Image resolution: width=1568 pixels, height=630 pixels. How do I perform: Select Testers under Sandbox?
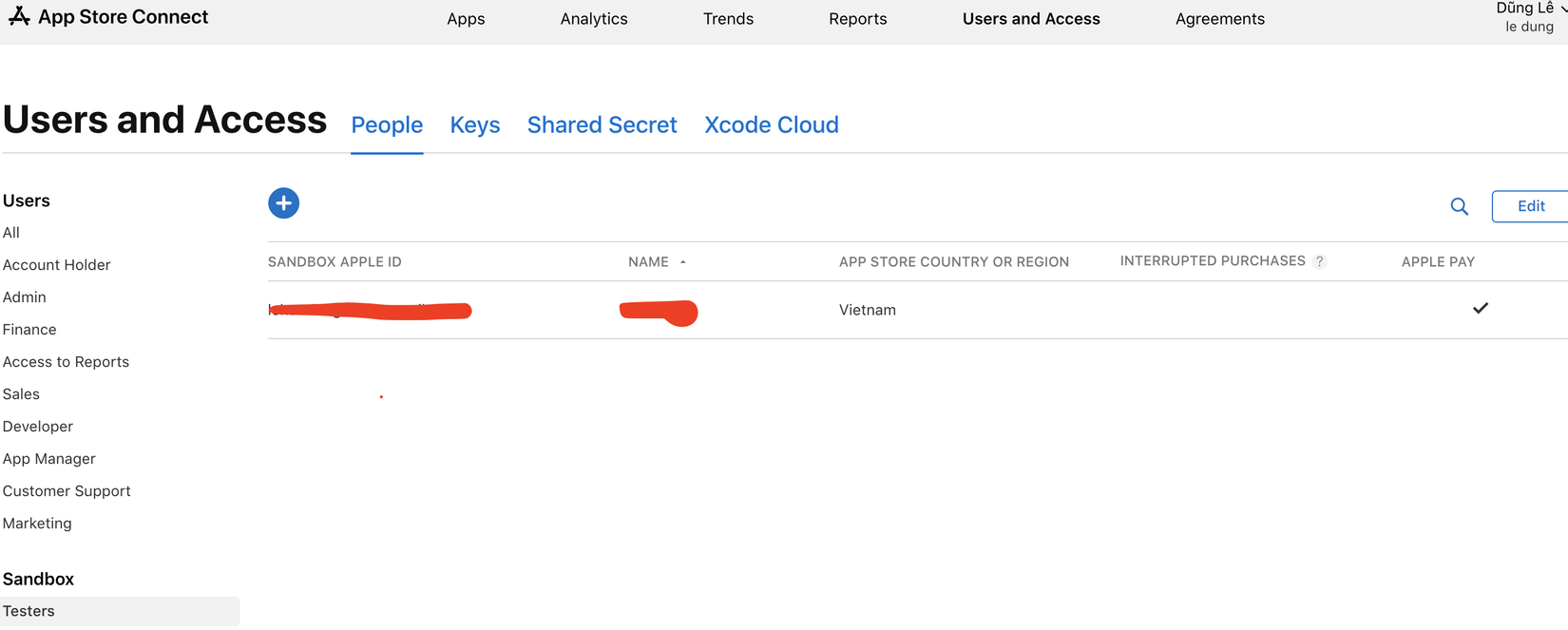[29, 611]
